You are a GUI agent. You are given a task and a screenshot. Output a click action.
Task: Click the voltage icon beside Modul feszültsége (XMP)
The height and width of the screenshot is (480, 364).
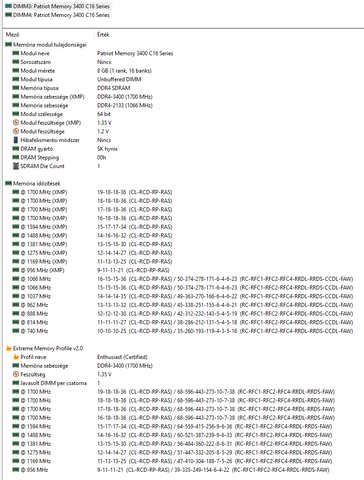[x=16, y=122]
